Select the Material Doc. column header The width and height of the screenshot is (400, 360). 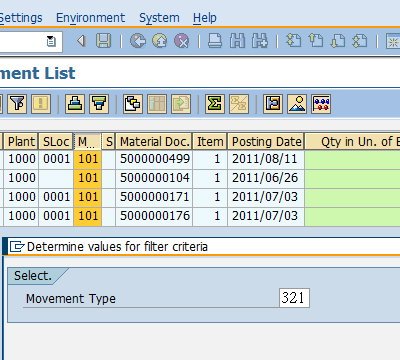(x=154, y=142)
